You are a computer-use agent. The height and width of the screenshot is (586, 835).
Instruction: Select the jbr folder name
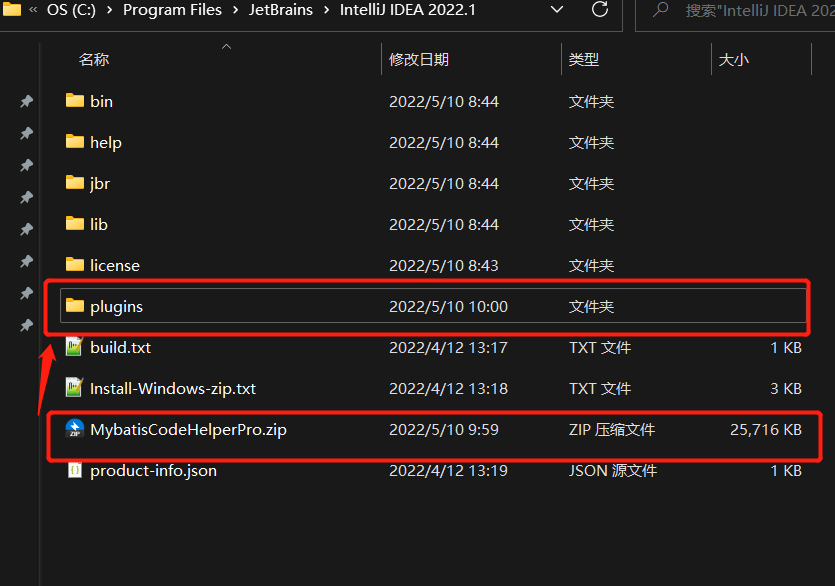pos(100,183)
